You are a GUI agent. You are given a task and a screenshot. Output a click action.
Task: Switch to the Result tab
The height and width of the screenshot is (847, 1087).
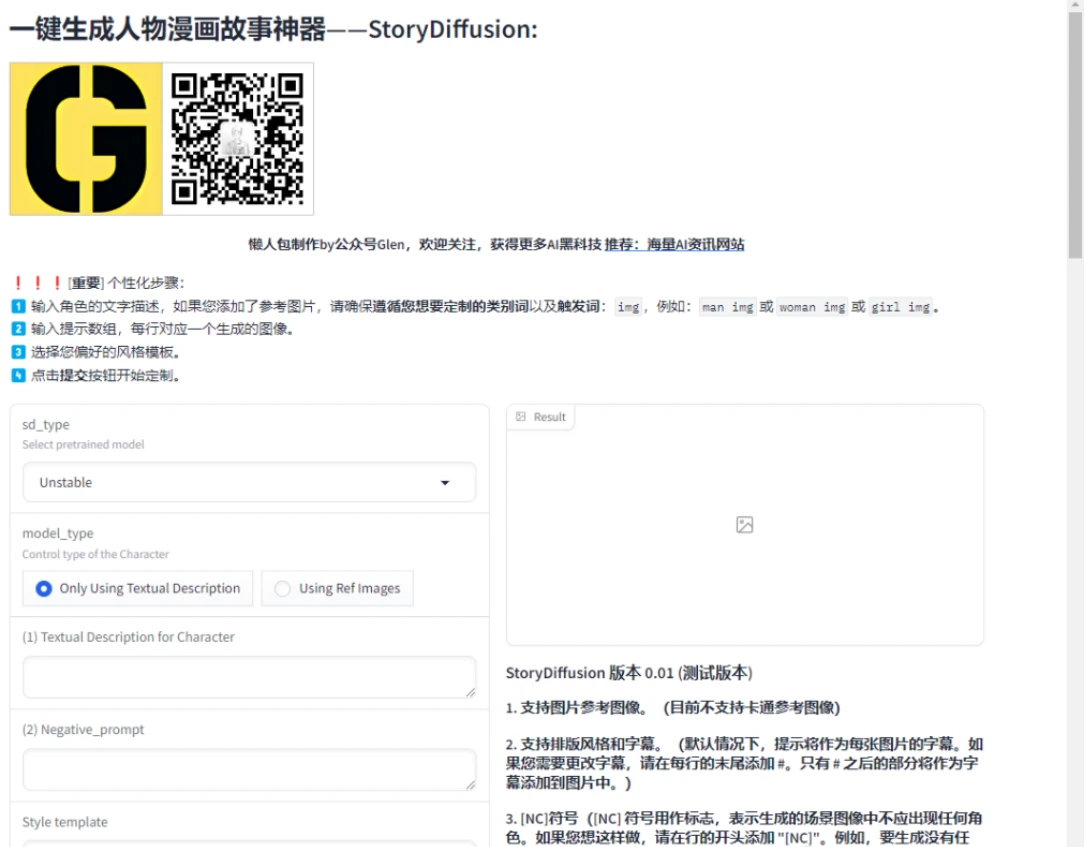tap(541, 417)
